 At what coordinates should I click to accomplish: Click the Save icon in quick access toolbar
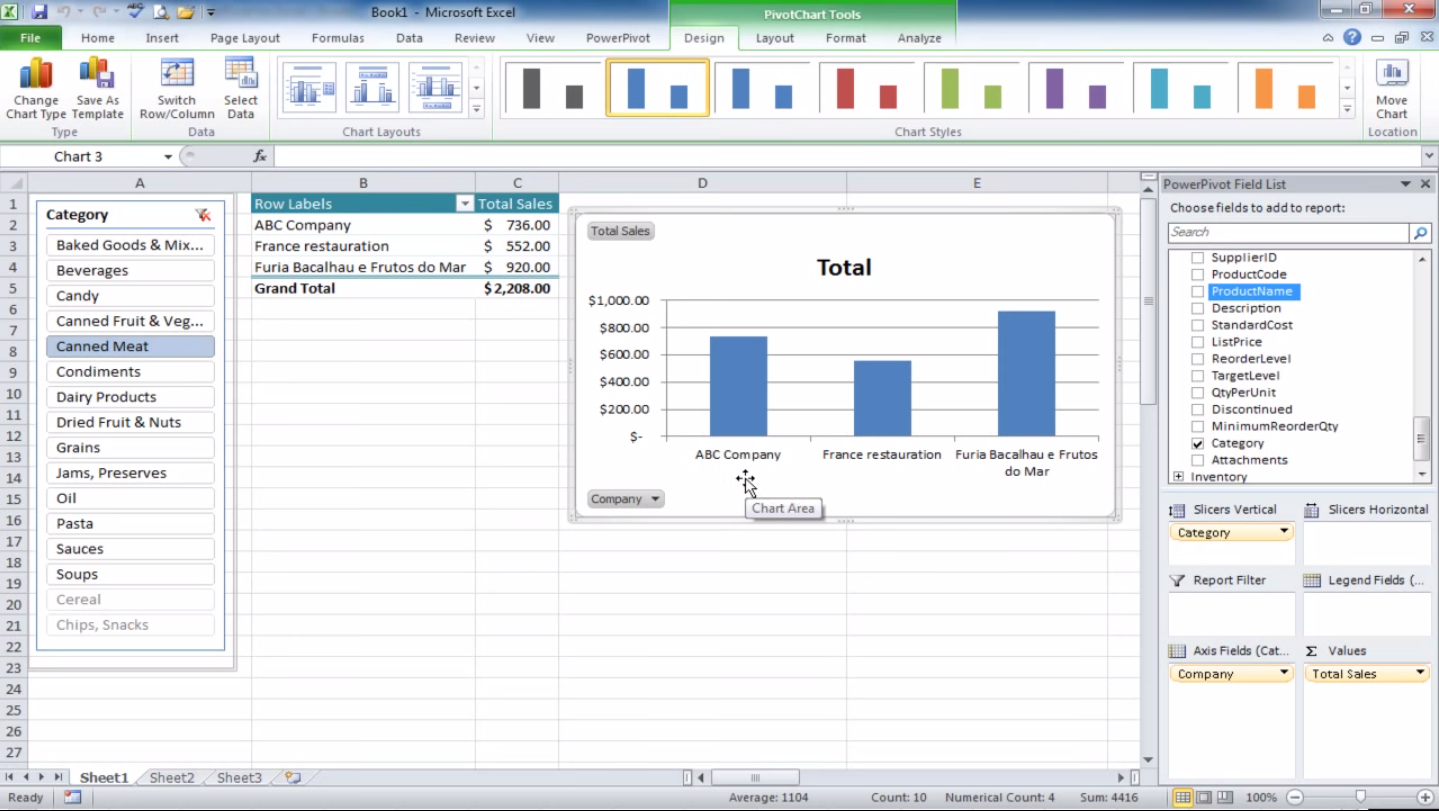[x=40, y=12]
